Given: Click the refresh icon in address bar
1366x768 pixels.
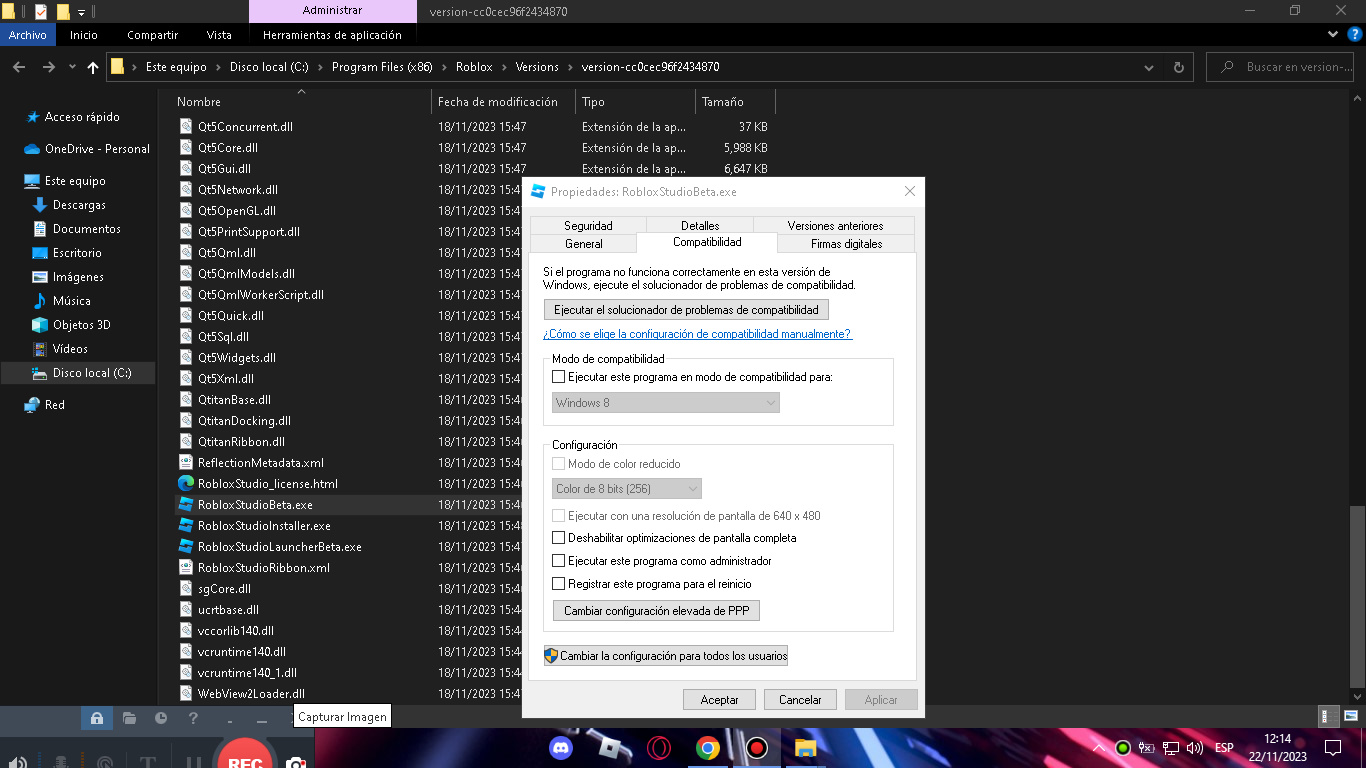Looking at the screenshot, I should pyautogui.click(x=1179, y=67).
